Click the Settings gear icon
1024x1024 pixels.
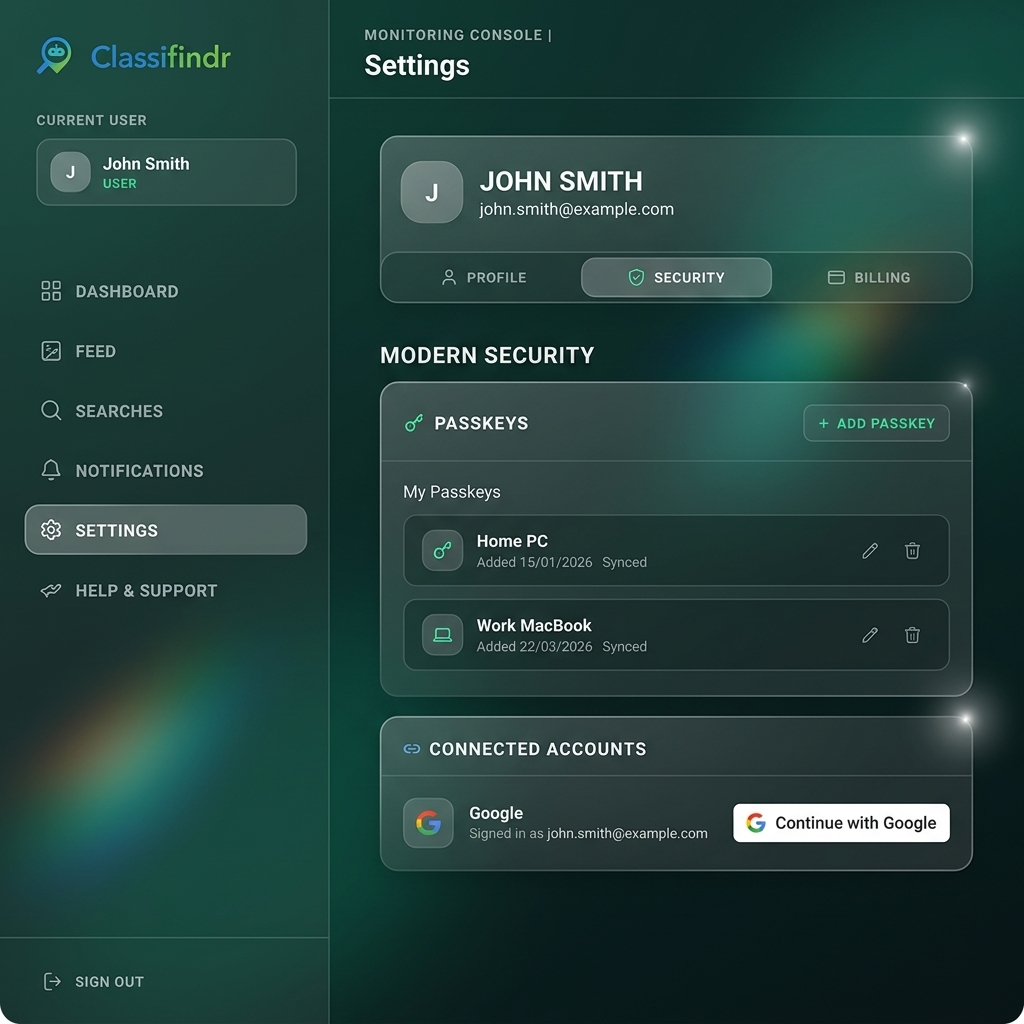click(x=51, y=530)
